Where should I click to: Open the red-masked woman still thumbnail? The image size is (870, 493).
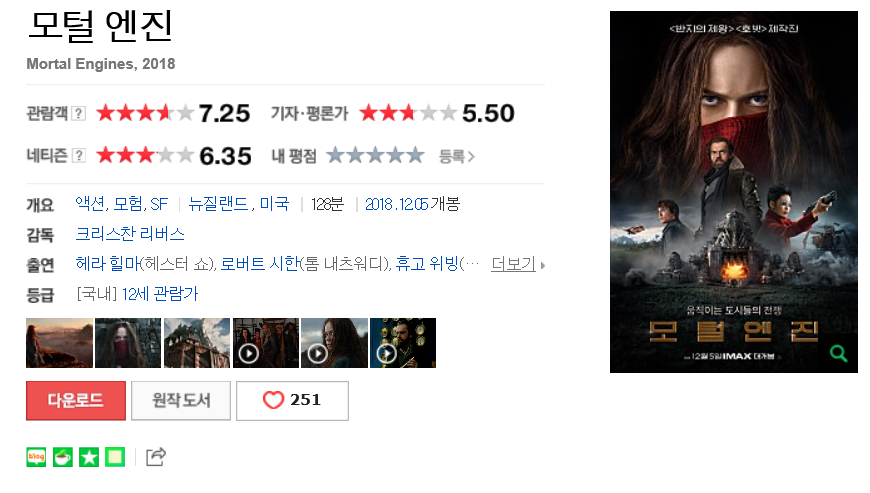(128, 343)
